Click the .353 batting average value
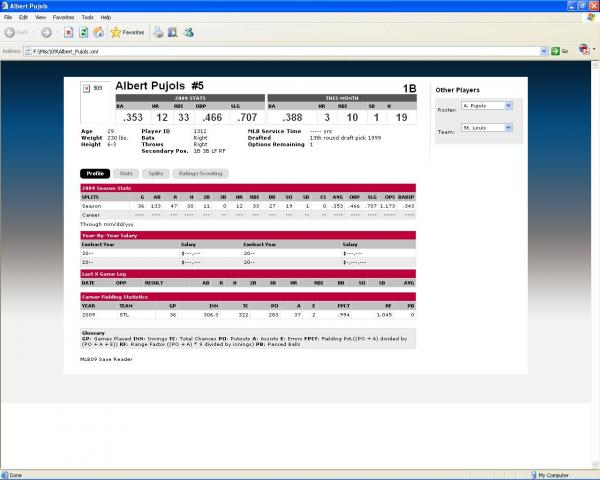 coord(133,118)
